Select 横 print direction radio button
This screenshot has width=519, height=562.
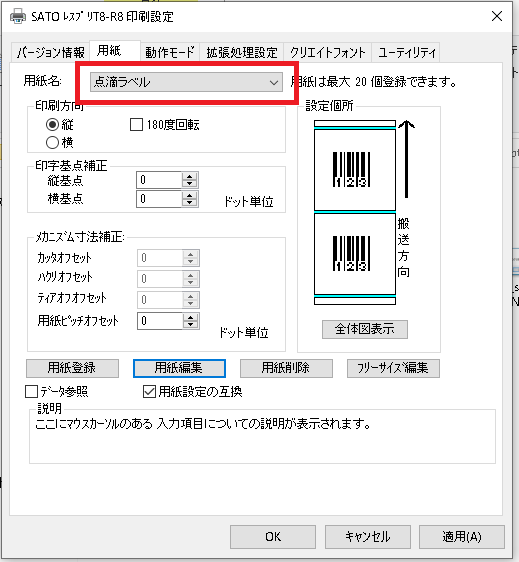click(52, 143)
